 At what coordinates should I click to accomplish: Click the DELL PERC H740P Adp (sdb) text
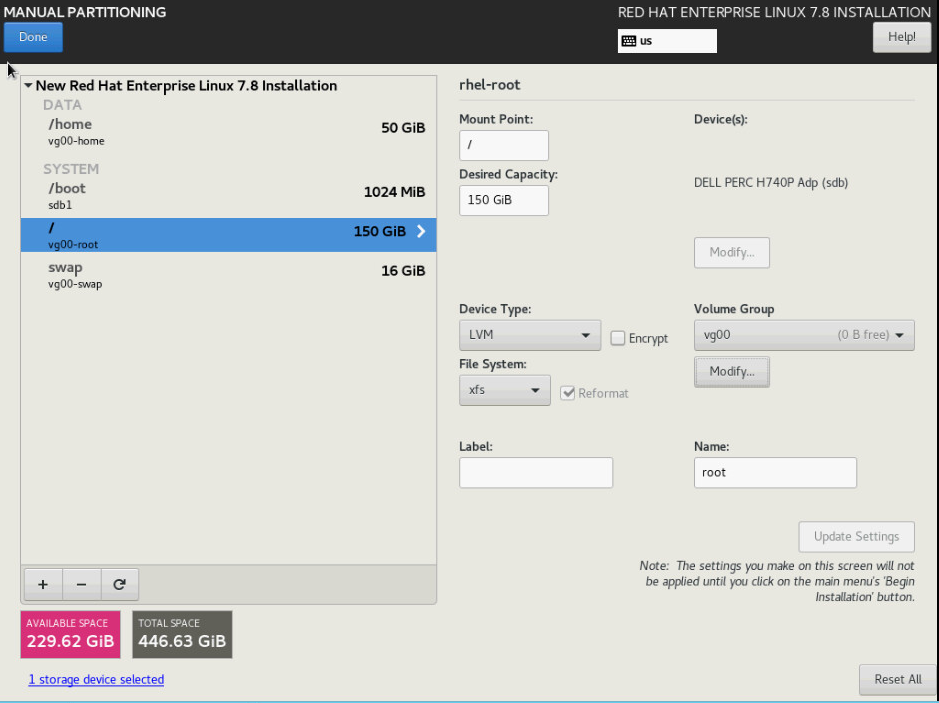[771, 183]
